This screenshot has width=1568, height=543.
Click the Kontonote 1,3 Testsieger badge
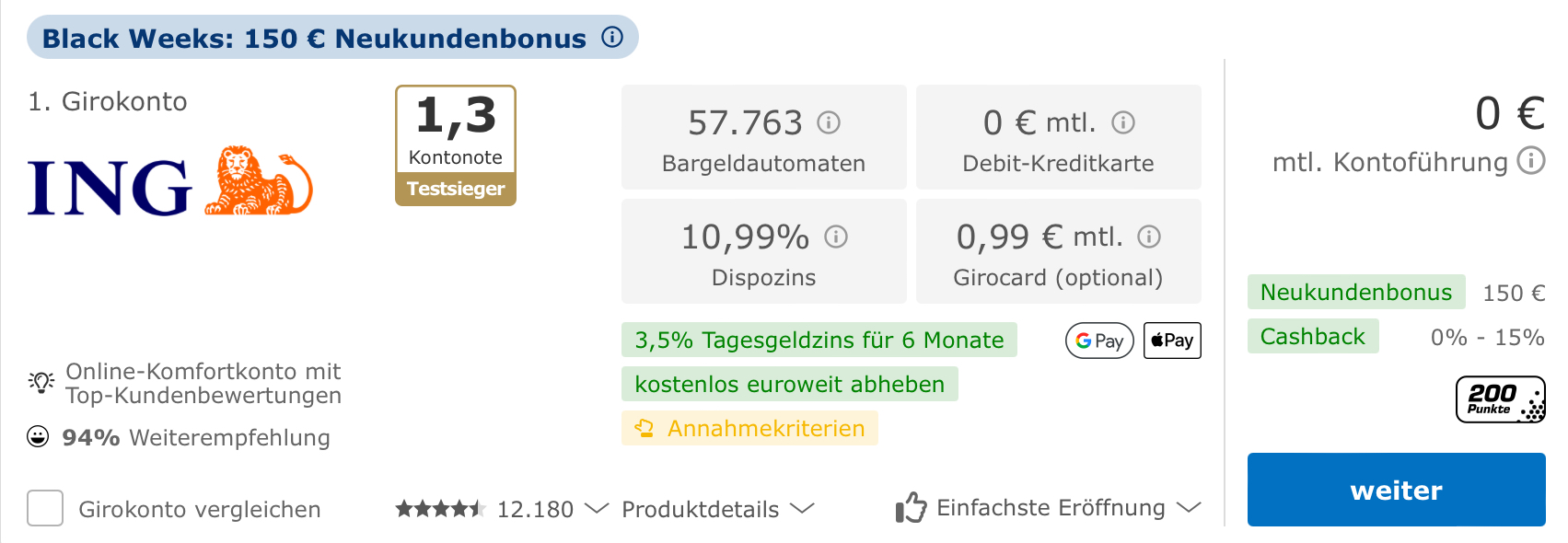pyautogui.click(x=456, y=145)
